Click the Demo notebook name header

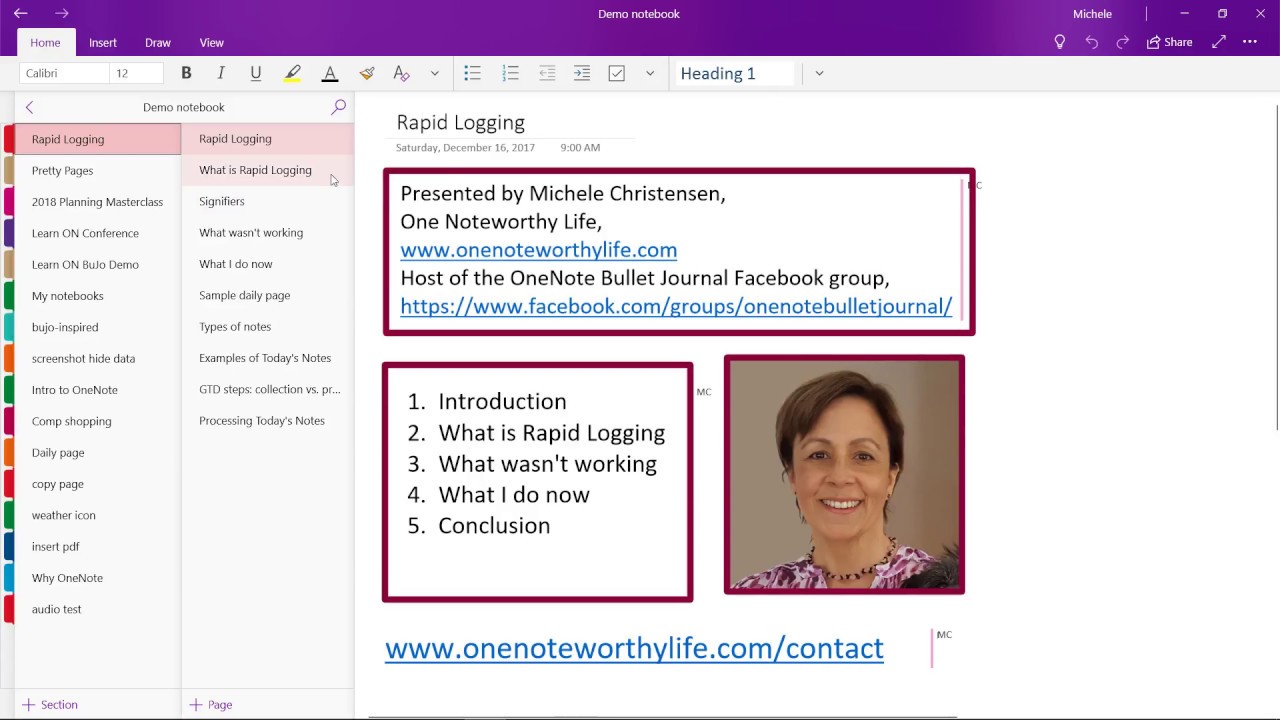tap(184, 107)
